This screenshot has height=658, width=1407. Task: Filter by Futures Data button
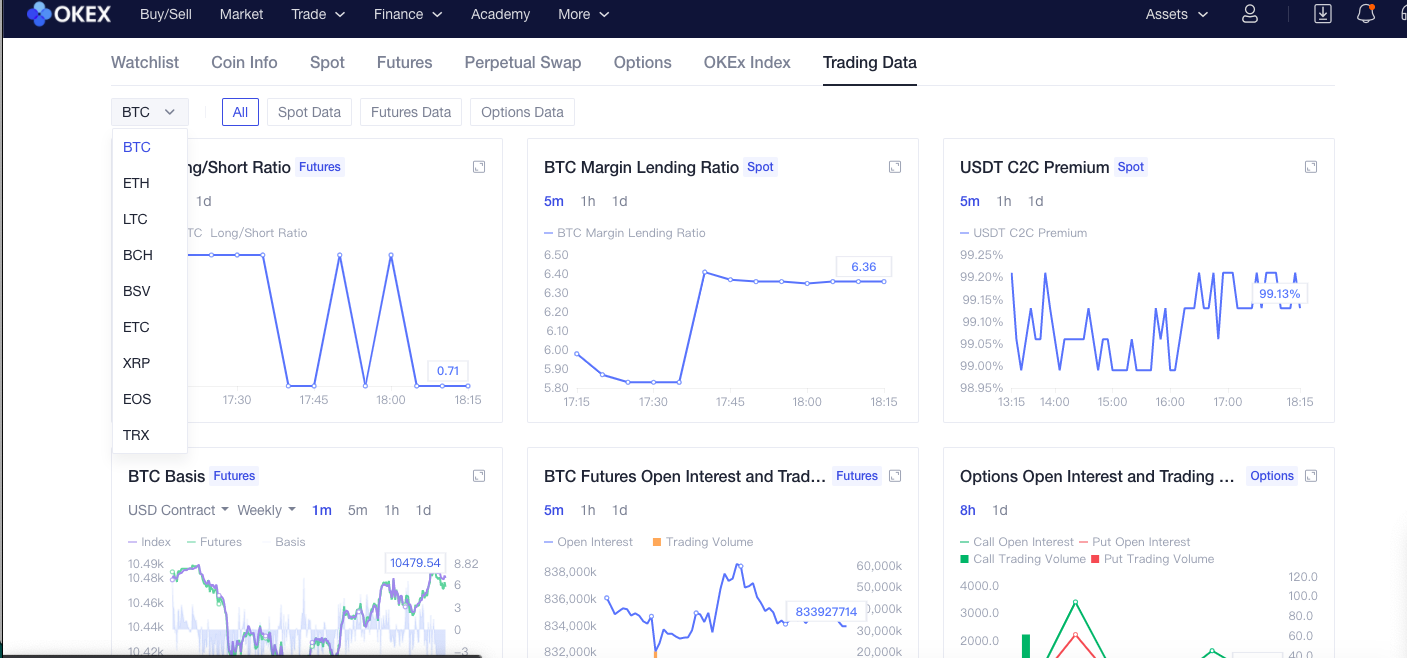click(410, 112)
